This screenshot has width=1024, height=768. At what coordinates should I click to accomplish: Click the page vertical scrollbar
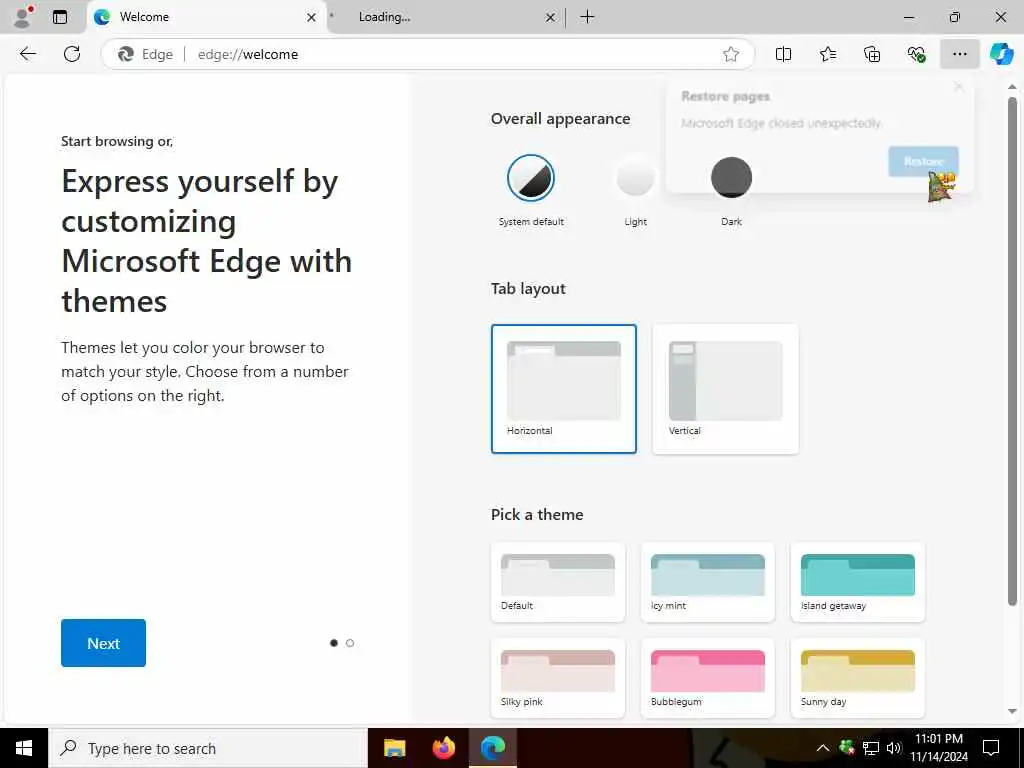tap(1012, 353)
